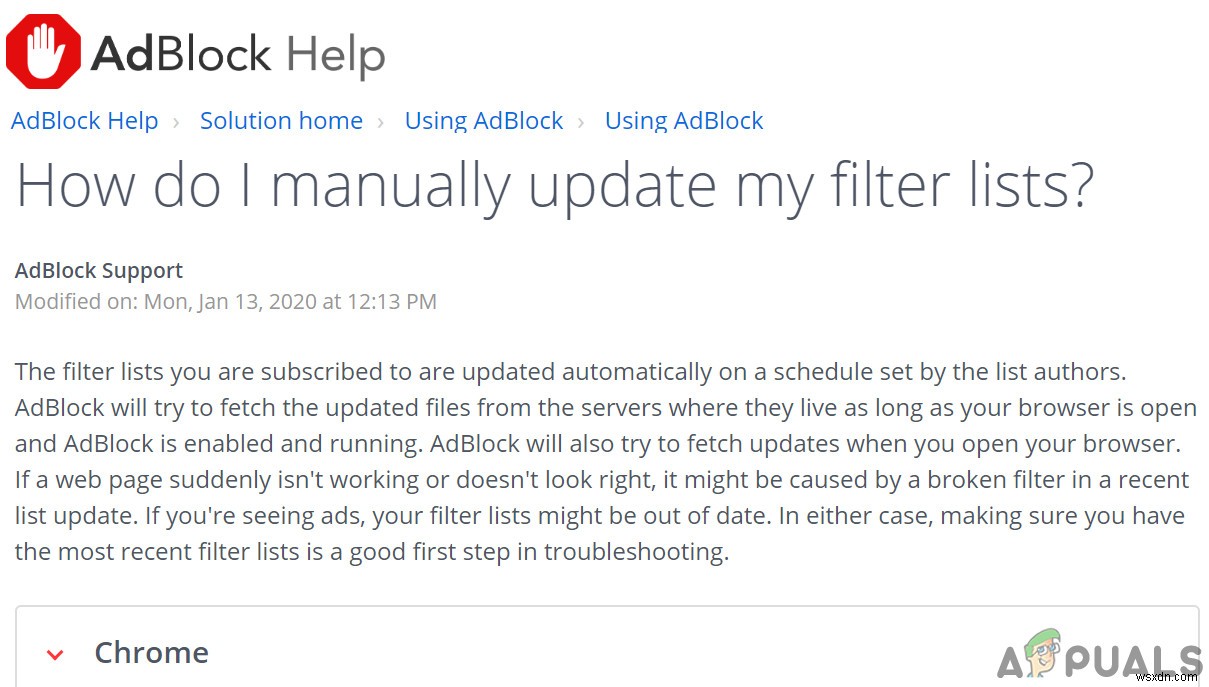The width and height of the screenshot is (1209, 687).
Task: Open the second Using AdBlock breadcrumb
Action: (683, 121)
